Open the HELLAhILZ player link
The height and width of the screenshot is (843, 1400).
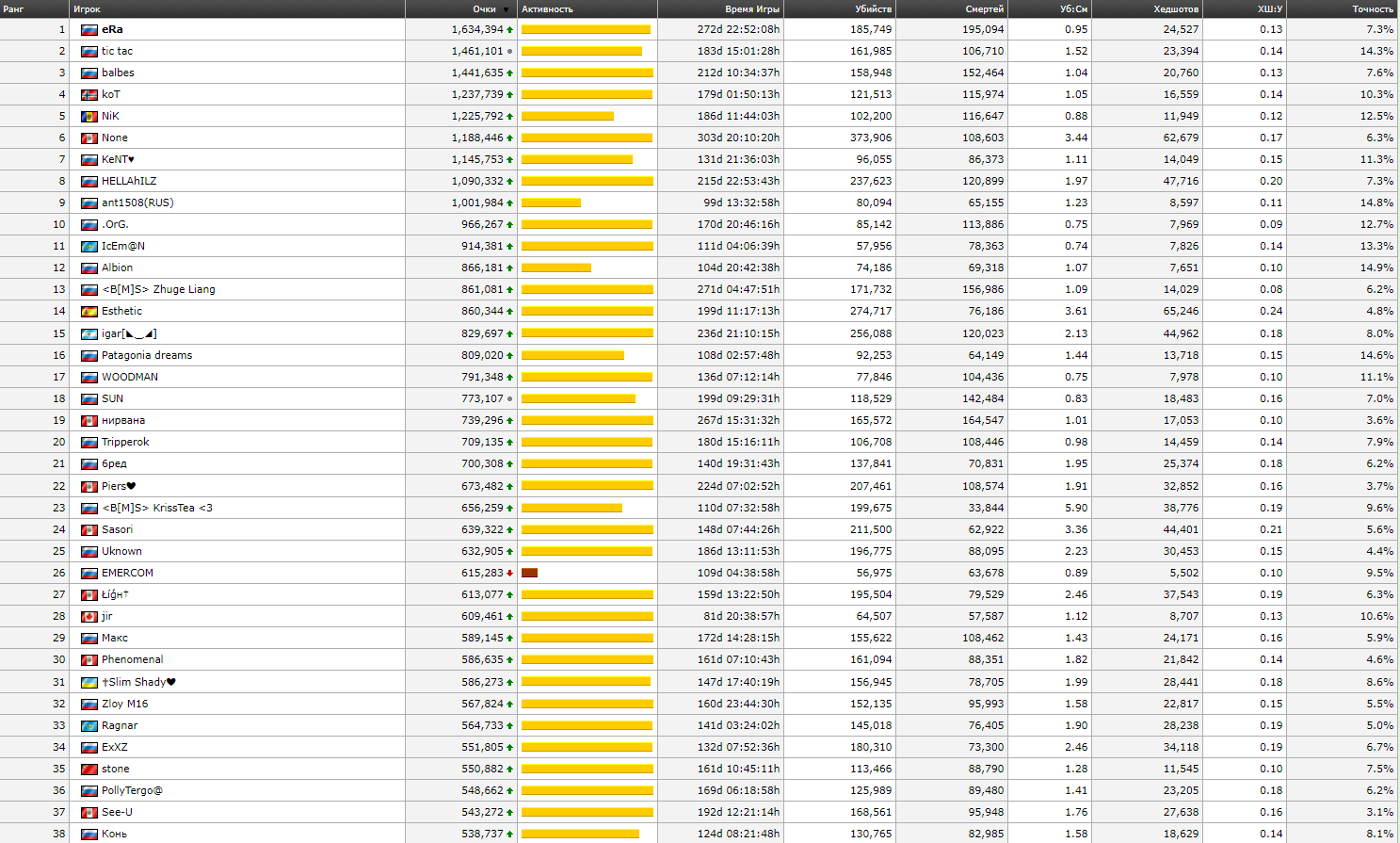129,181
